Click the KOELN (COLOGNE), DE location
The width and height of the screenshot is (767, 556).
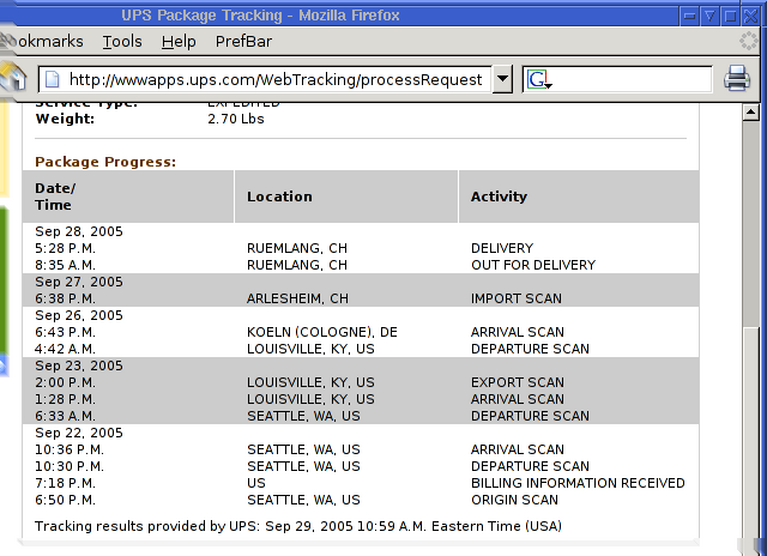pos(322,332)
